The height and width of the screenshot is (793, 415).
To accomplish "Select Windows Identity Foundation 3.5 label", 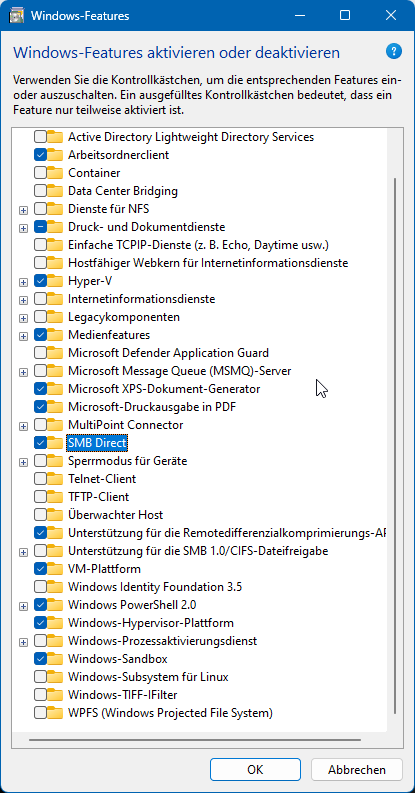I will pyautogui.click(x=155, y=587).
